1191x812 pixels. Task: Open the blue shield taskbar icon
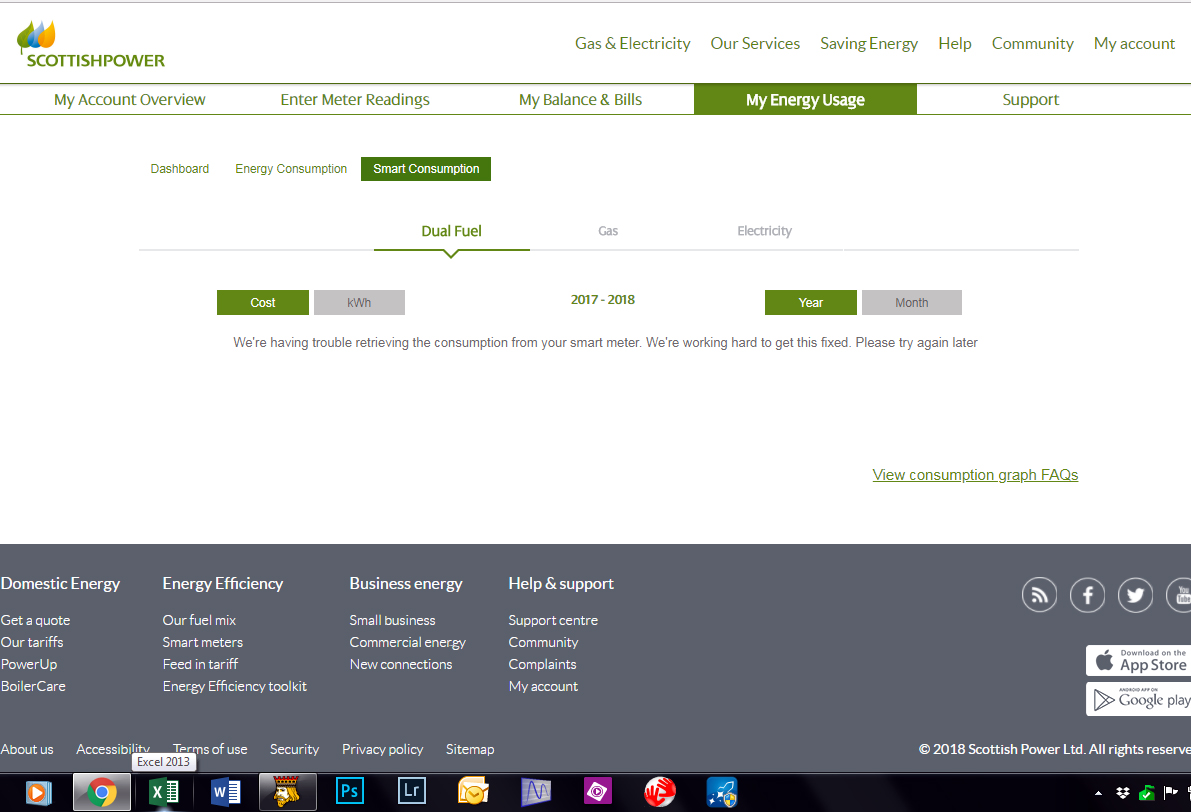(x=722, y=792)
